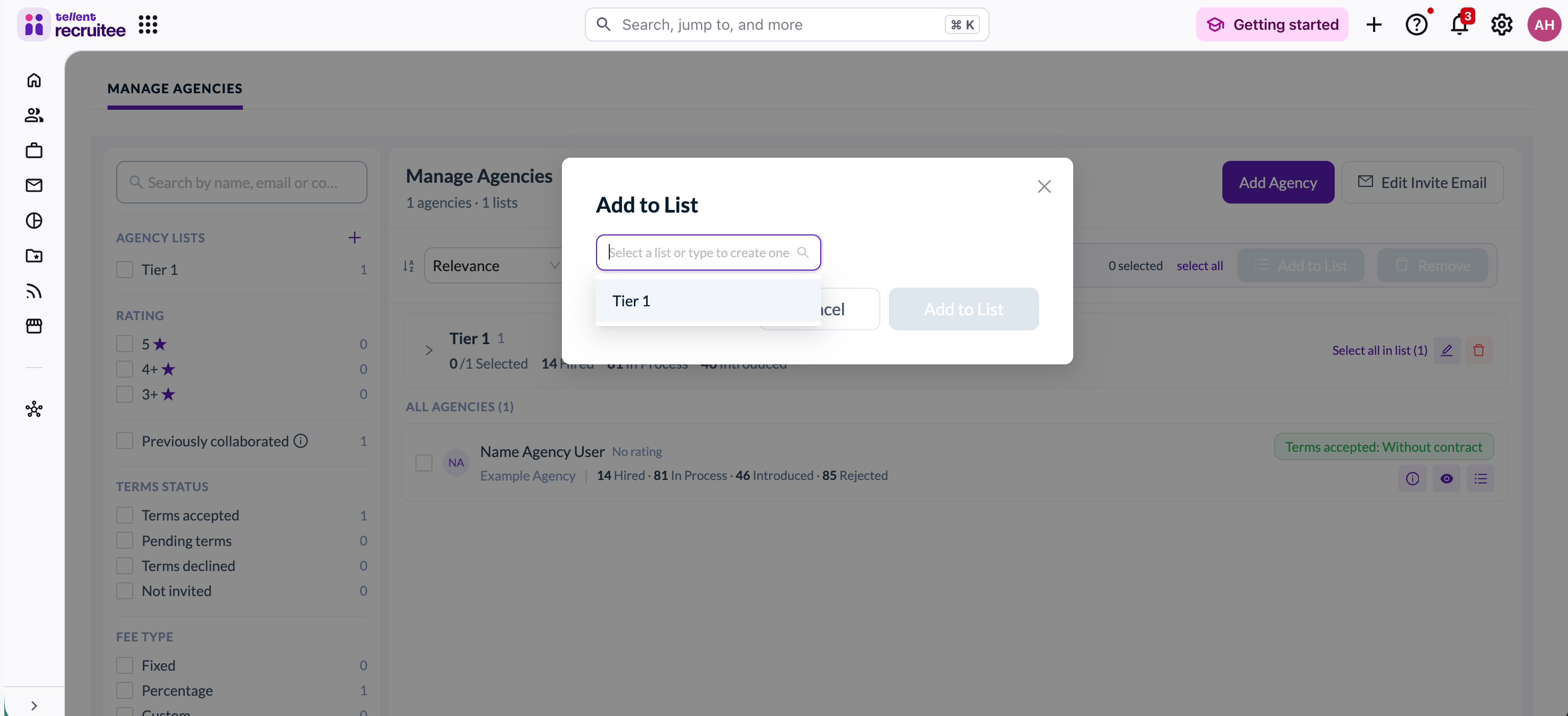Check Terms declined filter
1568x716 pixels.
125,566
